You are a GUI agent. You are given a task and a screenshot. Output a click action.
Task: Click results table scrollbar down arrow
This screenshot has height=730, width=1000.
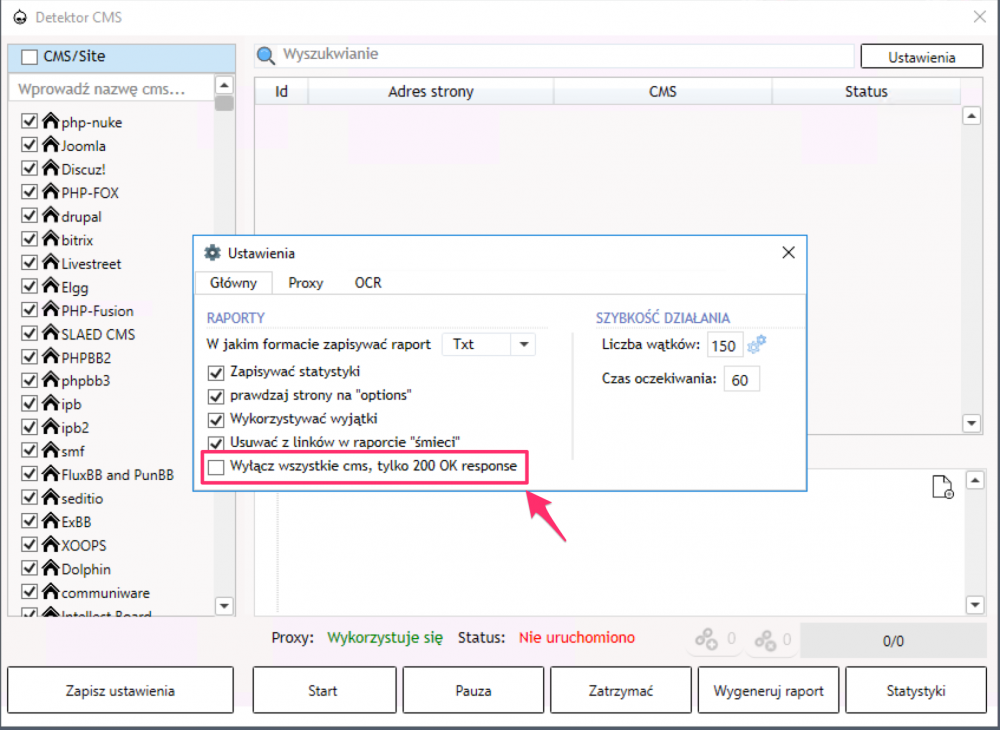(x=971, y=423)
